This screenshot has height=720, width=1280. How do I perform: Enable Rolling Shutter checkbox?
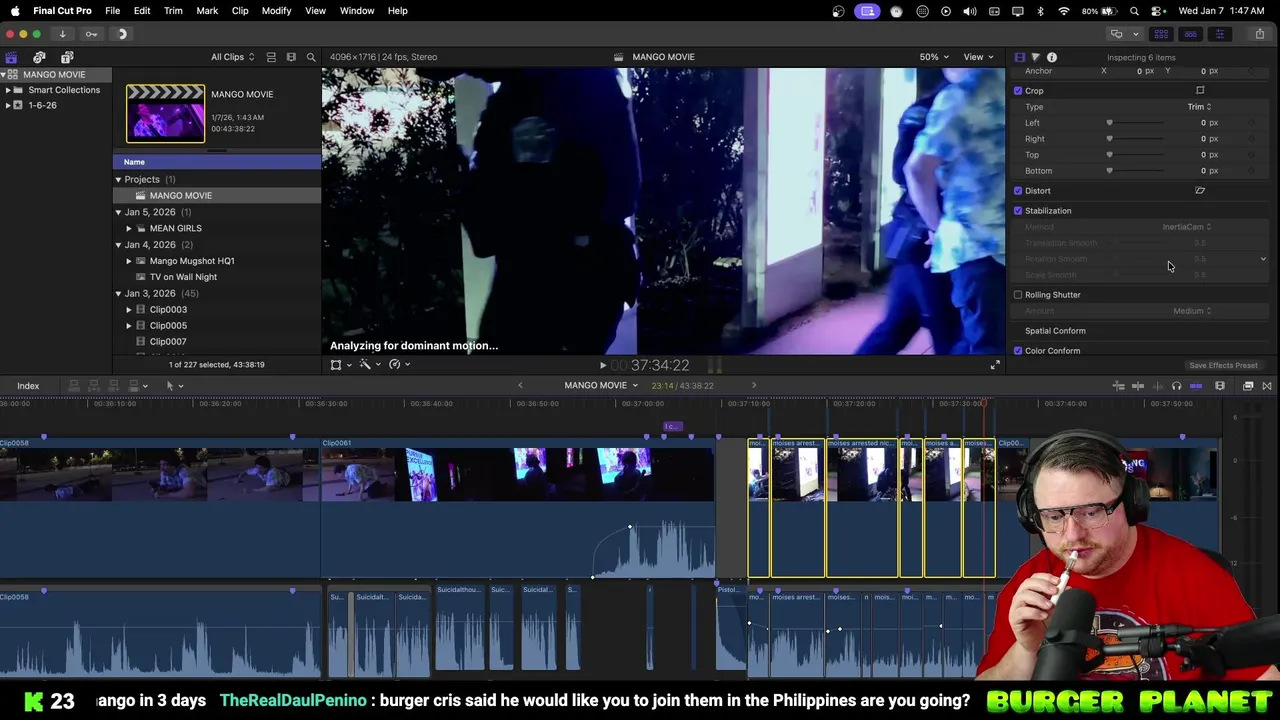click(1018, 295)
